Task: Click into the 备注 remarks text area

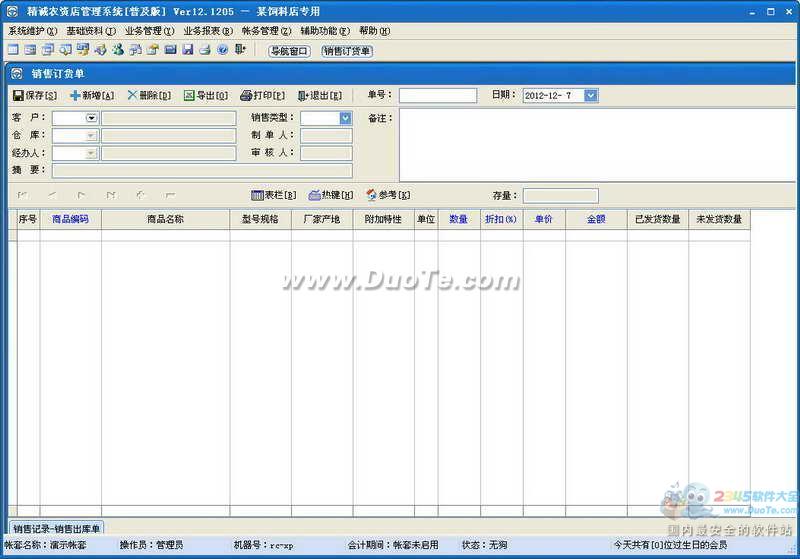Action: point(597,144)
